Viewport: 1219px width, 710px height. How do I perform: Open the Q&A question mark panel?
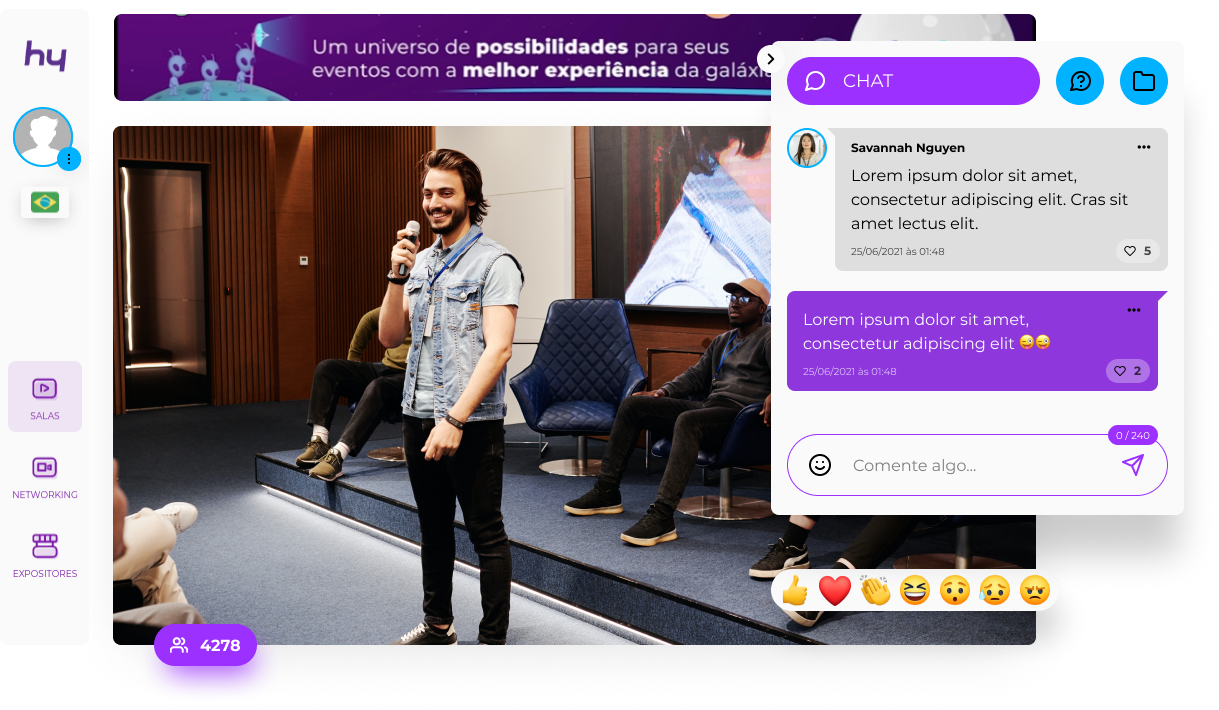[x=1080, y=81]
